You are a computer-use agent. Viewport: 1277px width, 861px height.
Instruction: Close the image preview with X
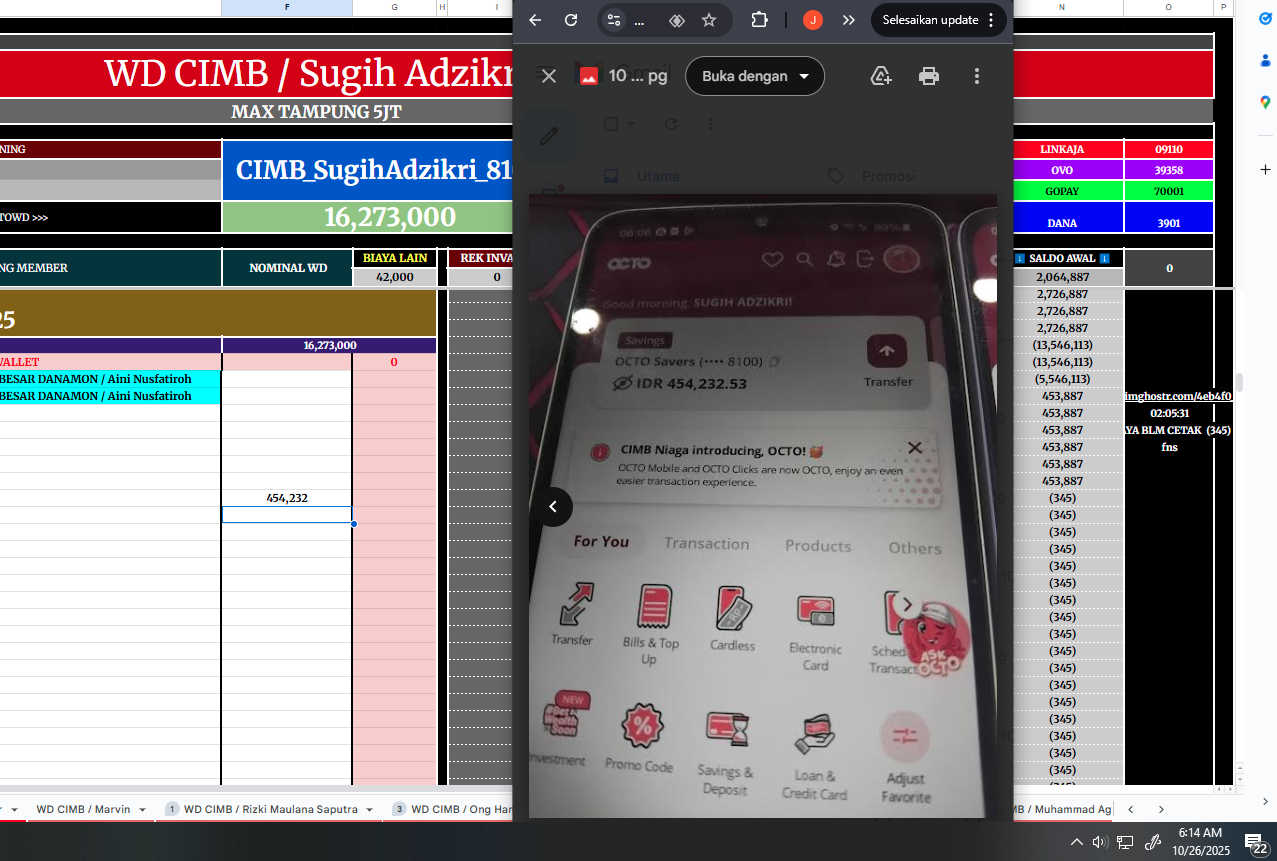coord(549,76)
